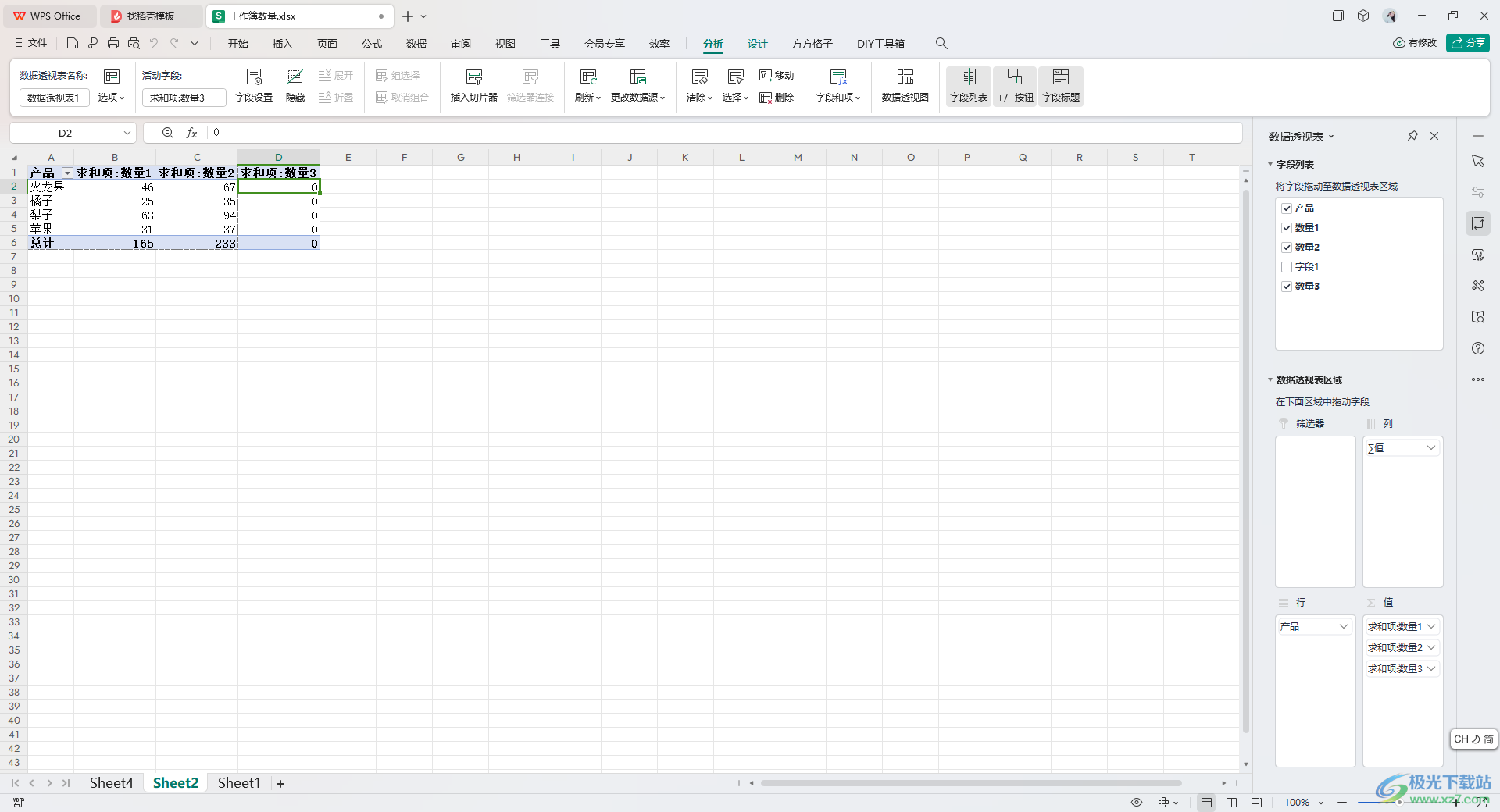Click the eye reading mode icon
The image size is (1500, 812).
(1137, 803)
